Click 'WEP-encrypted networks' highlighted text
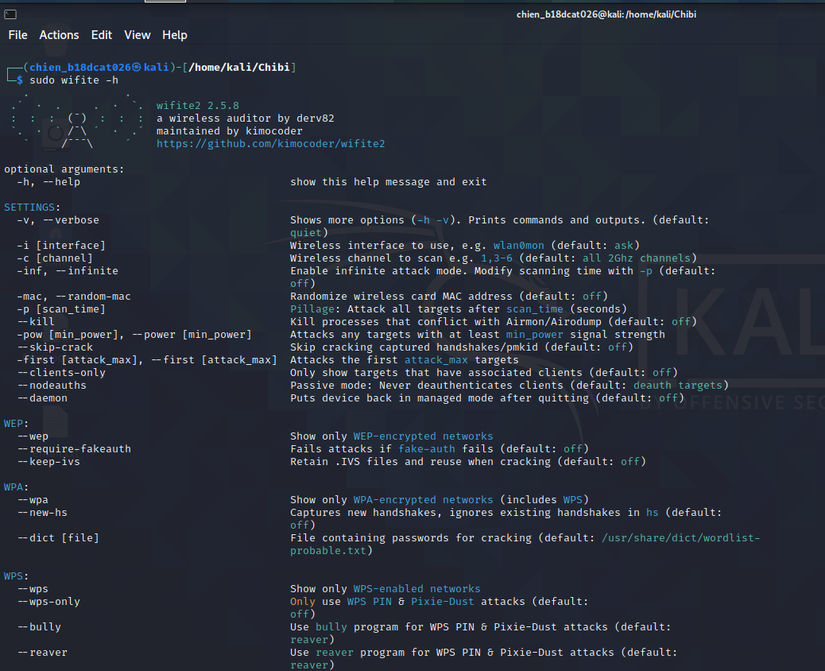The image size is (825, 671). (423, 436)
